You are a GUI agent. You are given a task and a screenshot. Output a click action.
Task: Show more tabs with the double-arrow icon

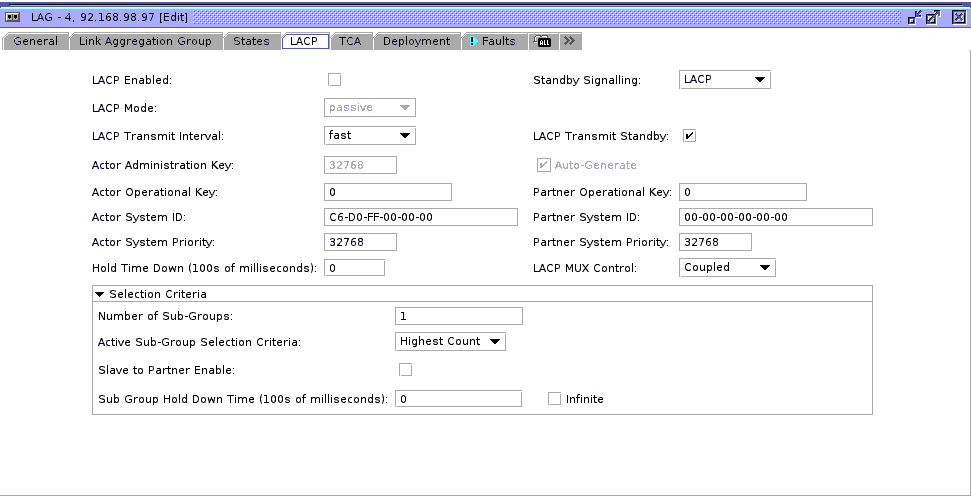pyautogui.click(x=569, y=41)
